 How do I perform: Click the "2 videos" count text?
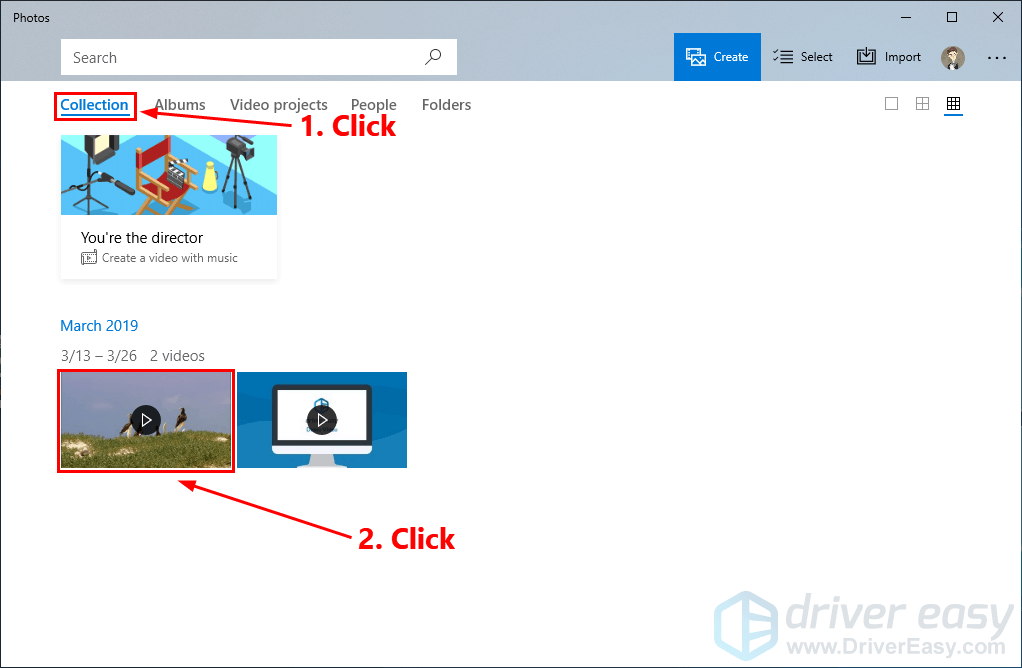click(x=177, y=356)
